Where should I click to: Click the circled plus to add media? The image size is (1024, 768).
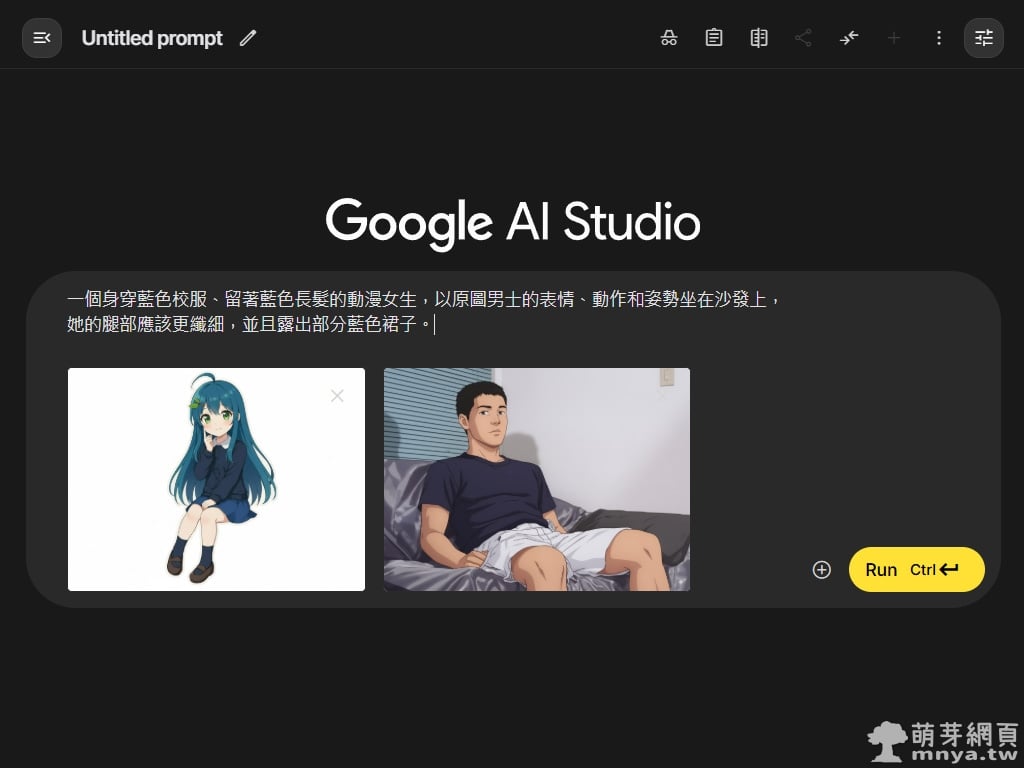click(x=822, y=570)
